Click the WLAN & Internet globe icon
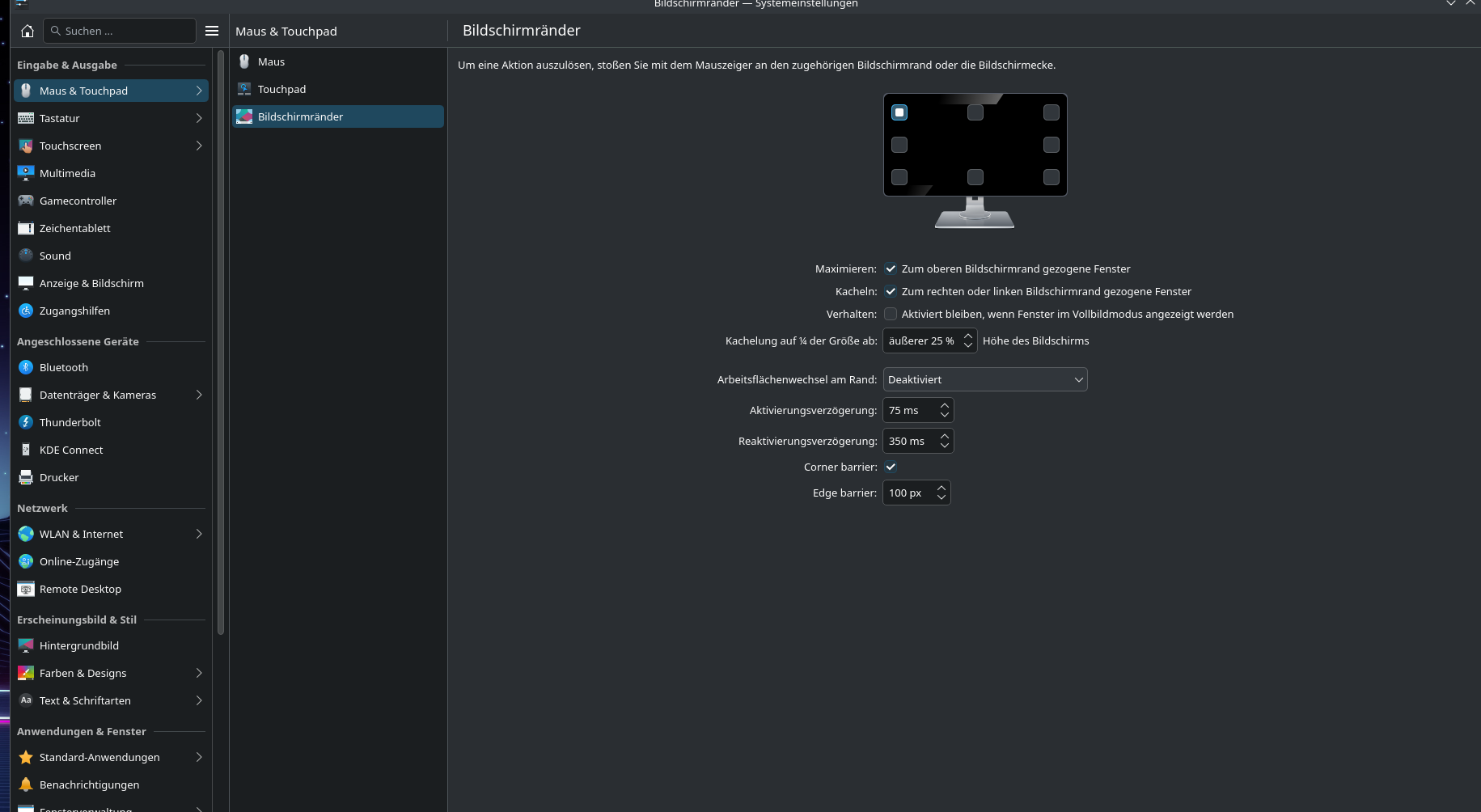1481x812 pixels. tap(26, 534)
